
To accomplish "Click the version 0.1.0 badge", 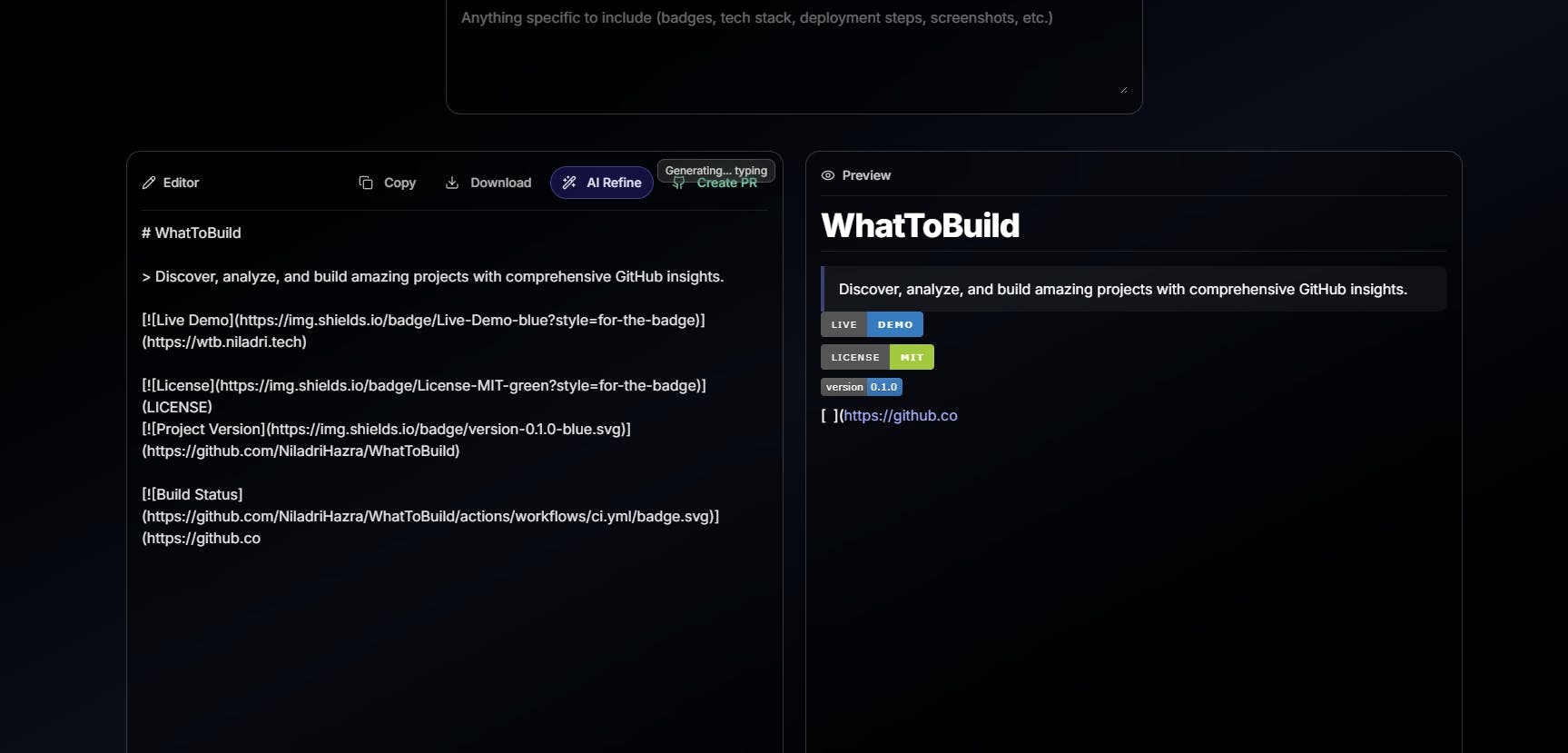I will 862,387.
